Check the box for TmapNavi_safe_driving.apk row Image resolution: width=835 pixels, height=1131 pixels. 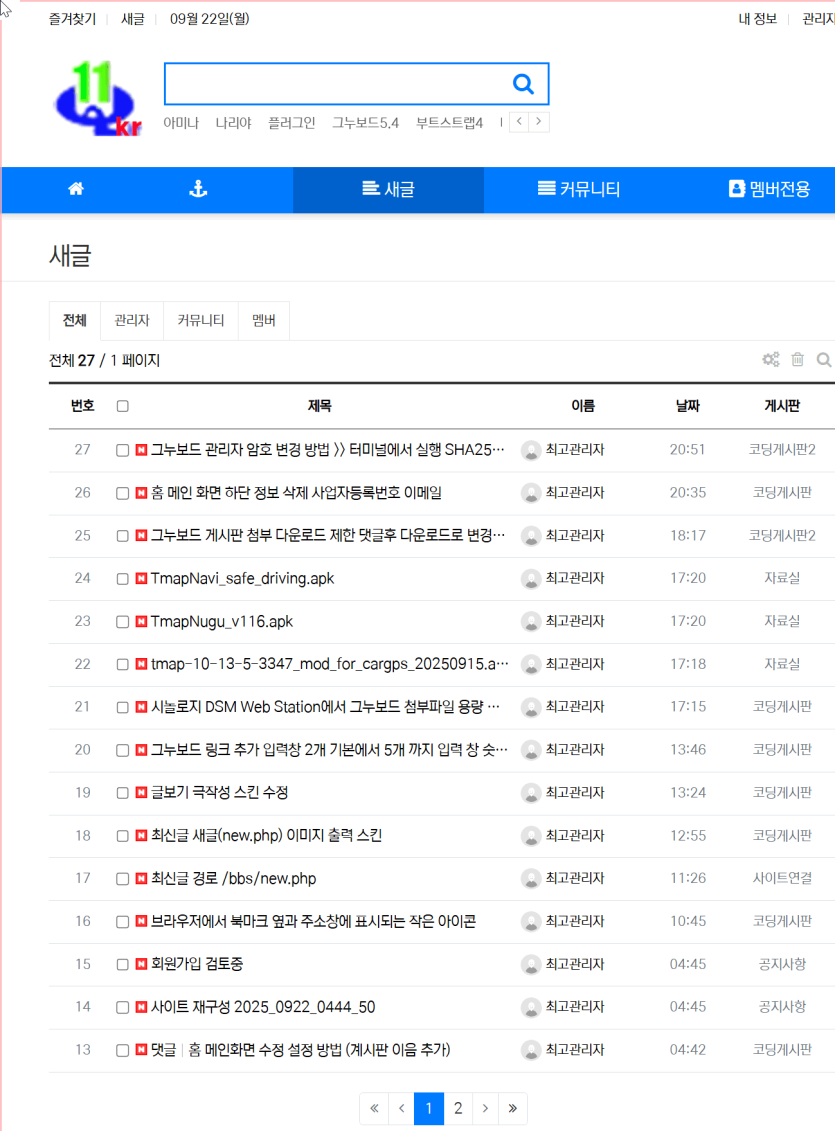tap(123, 578)
